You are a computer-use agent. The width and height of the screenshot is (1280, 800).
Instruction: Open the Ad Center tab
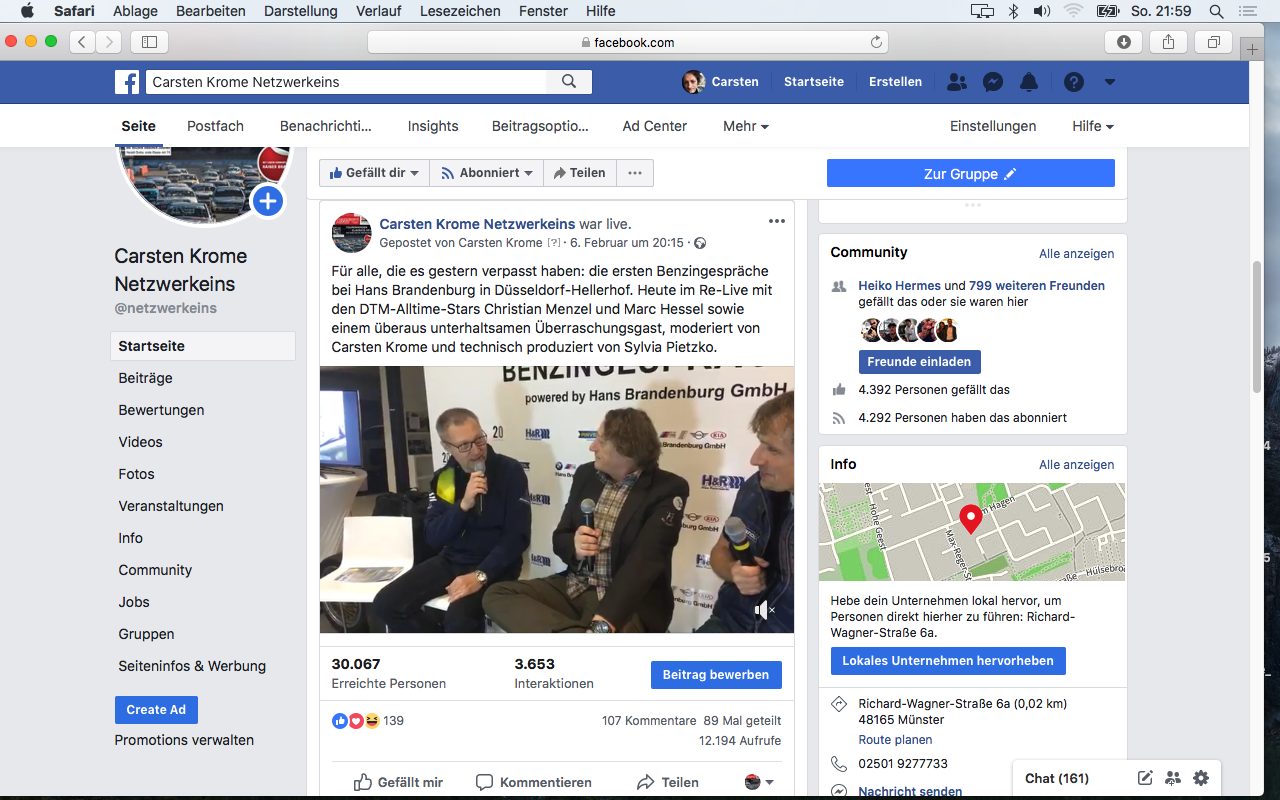click(655, 126)
